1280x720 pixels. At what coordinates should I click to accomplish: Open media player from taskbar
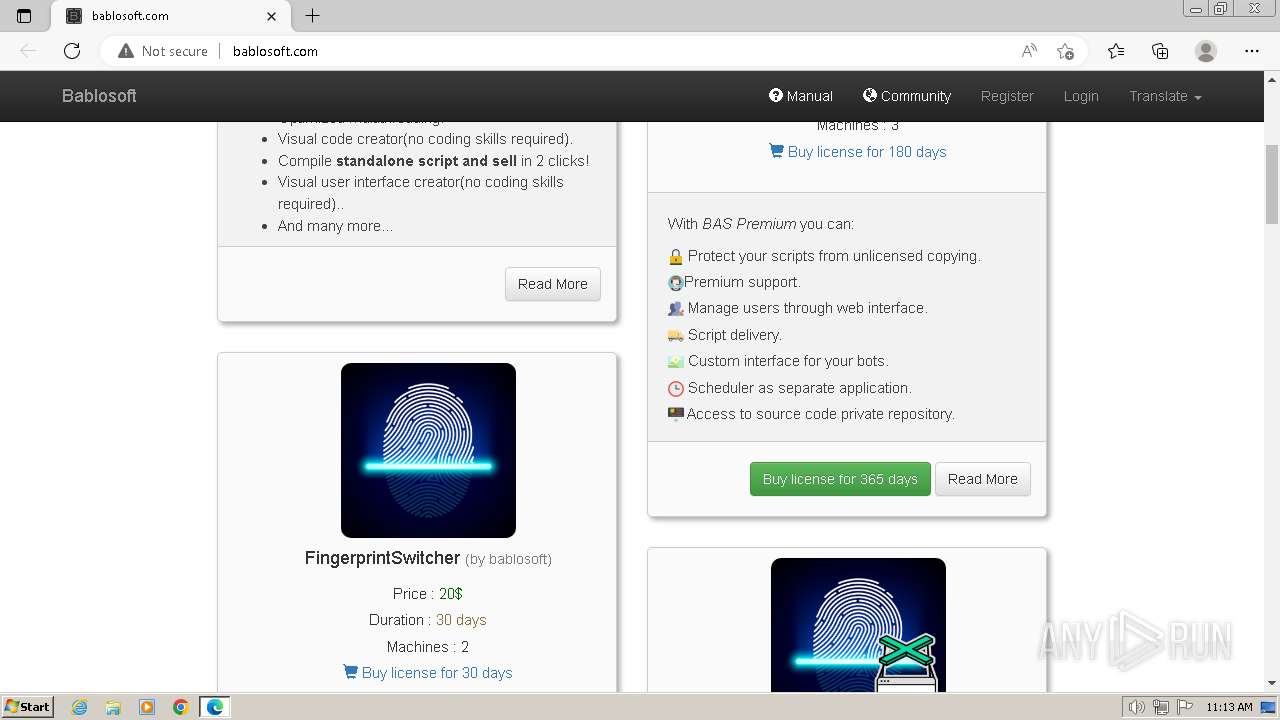147,707
